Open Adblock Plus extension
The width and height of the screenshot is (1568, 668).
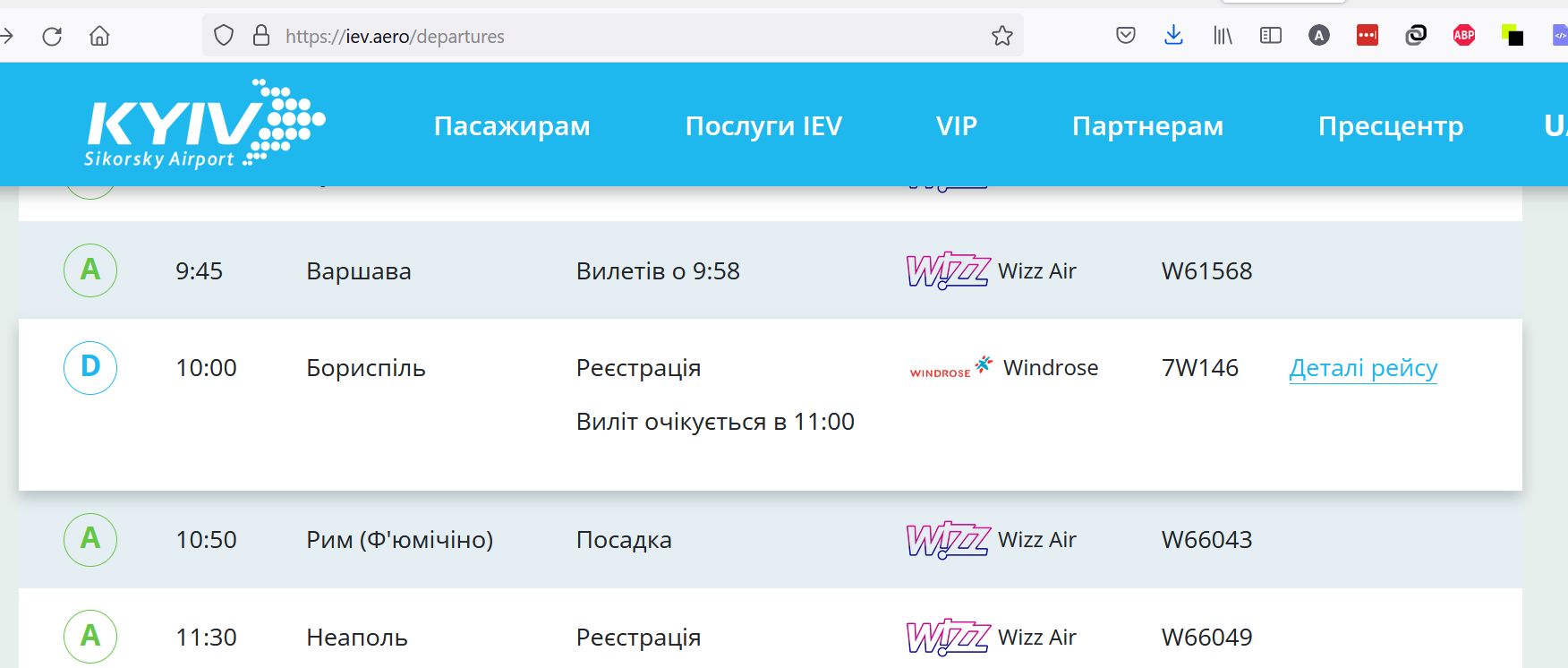(1464, 36)
